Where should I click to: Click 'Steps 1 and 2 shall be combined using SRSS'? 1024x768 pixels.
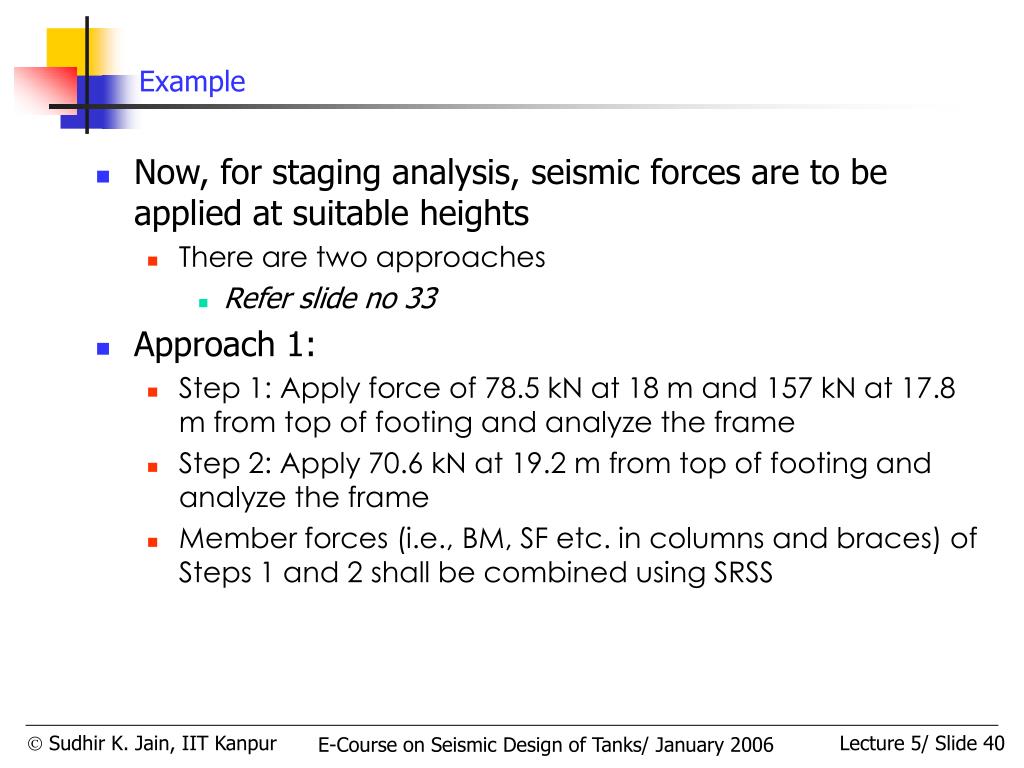point(475,573)
